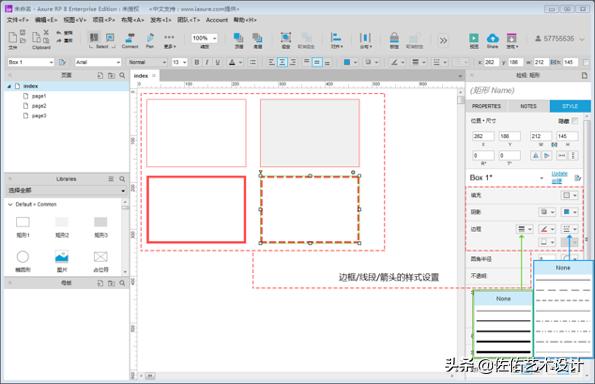
Task: Select the Connect tool in toolbar
Action: [x=130, y=38]
